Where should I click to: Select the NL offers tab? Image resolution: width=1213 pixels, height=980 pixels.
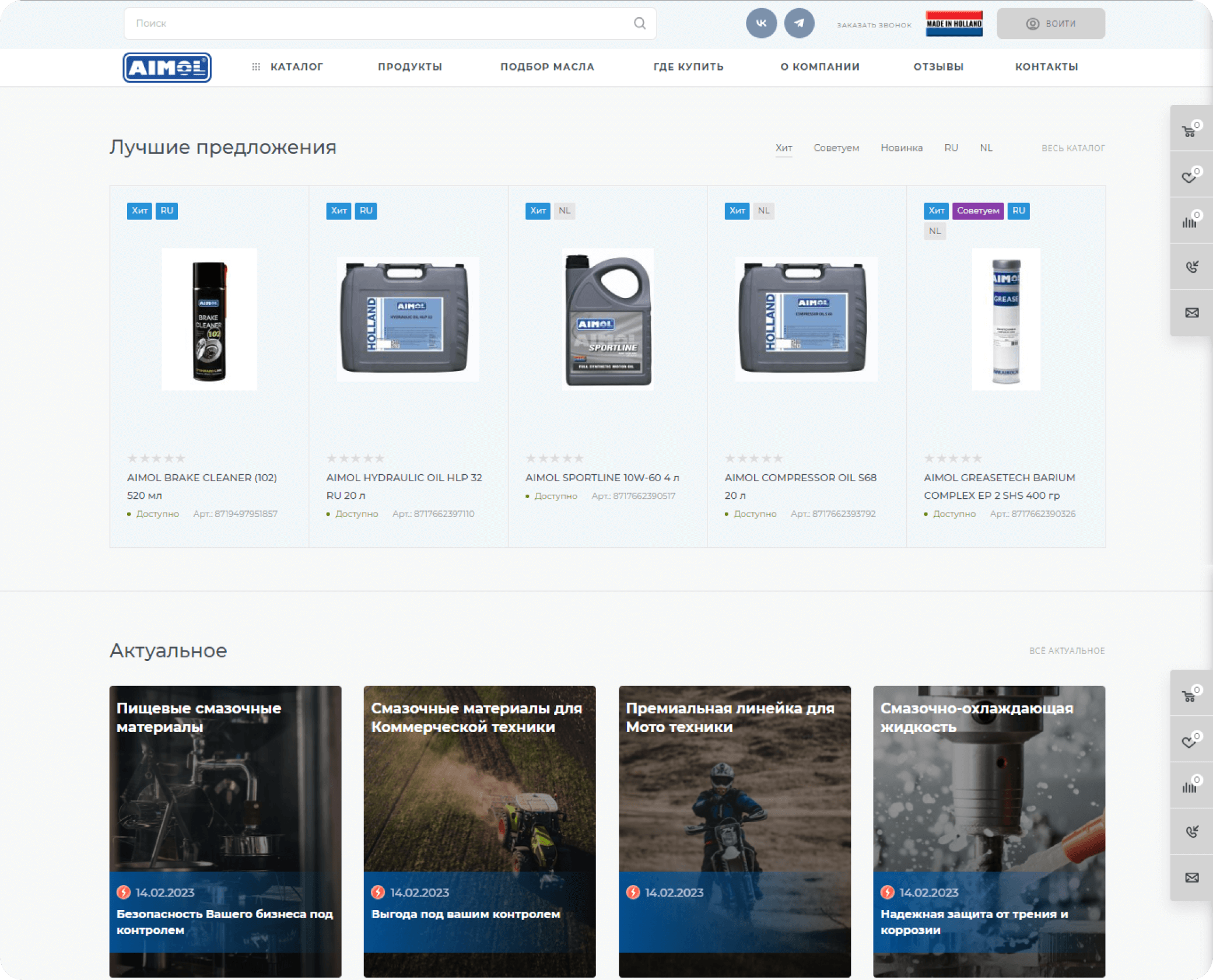click(986, 148)
